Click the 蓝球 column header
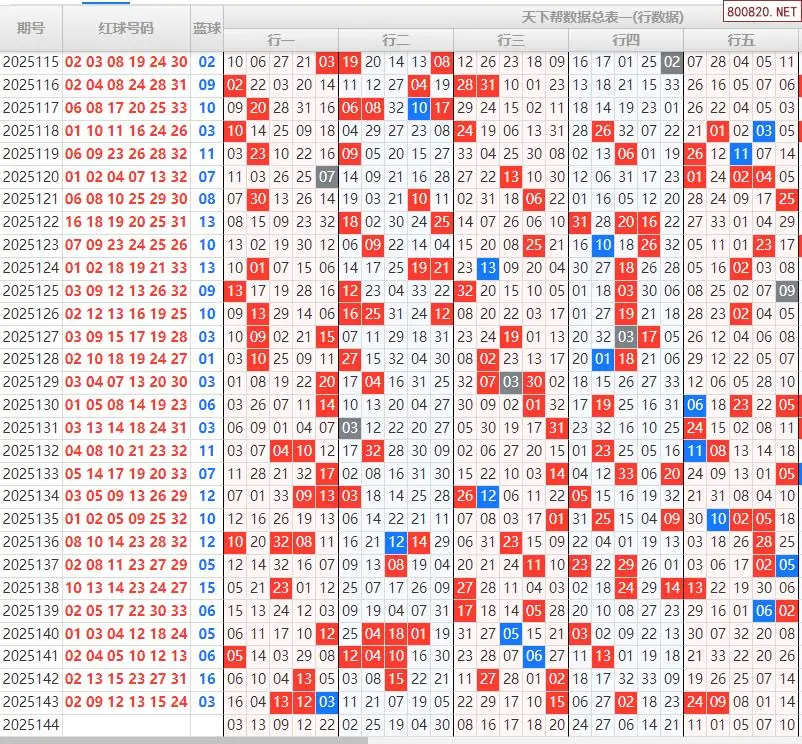 207,28
